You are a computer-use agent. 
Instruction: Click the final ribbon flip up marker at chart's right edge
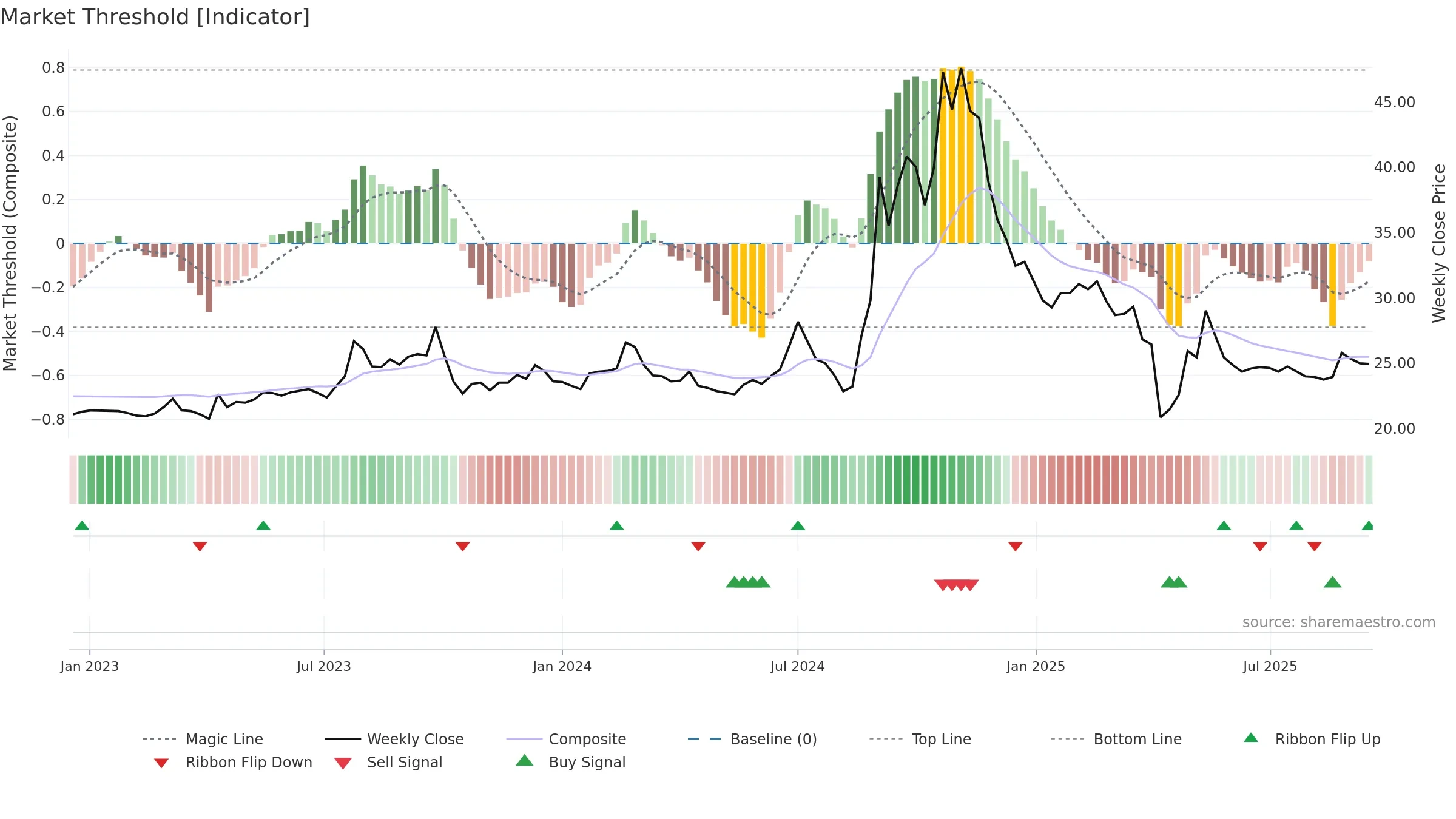1368,525
